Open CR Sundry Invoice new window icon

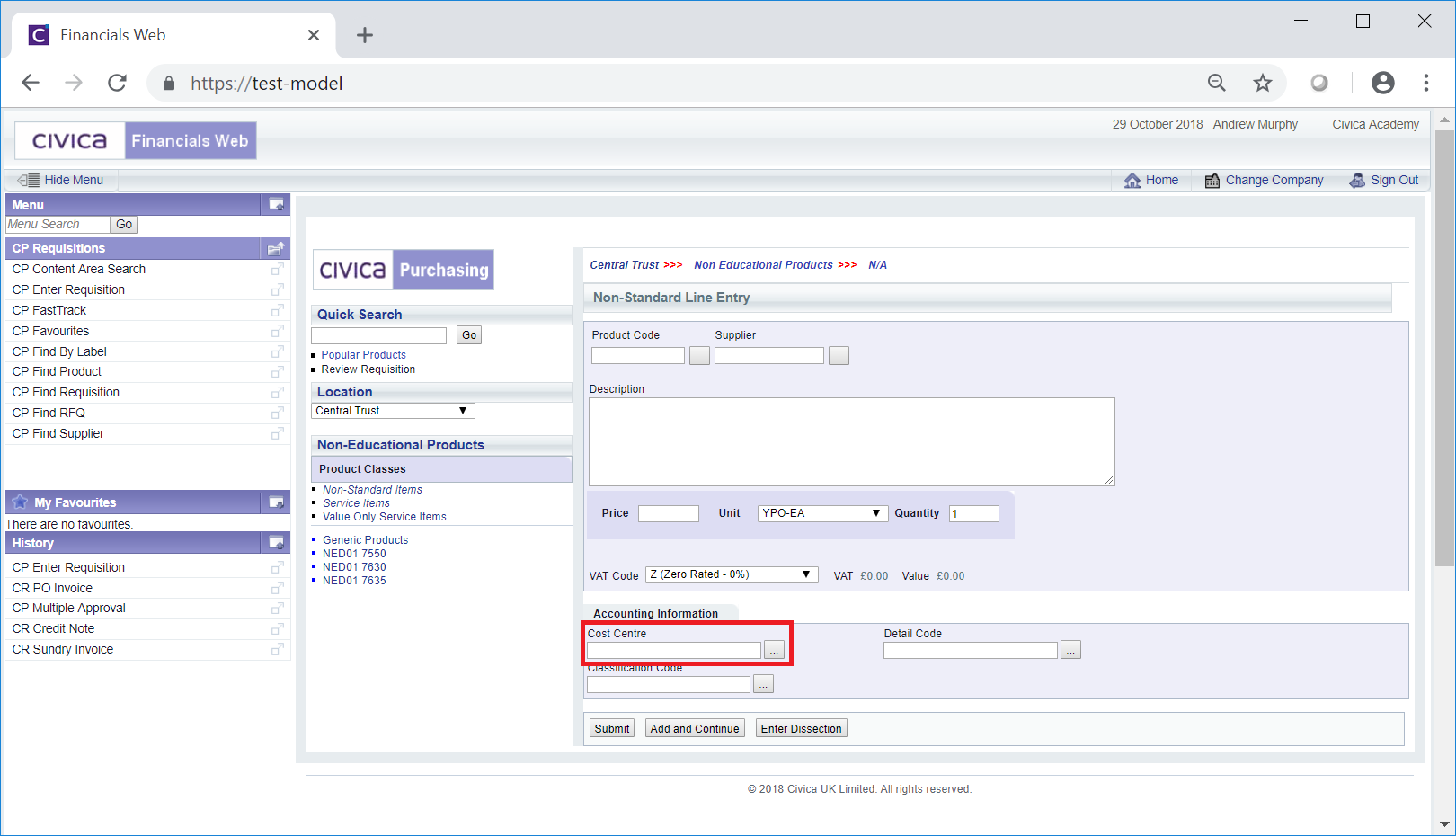[277, 649]
